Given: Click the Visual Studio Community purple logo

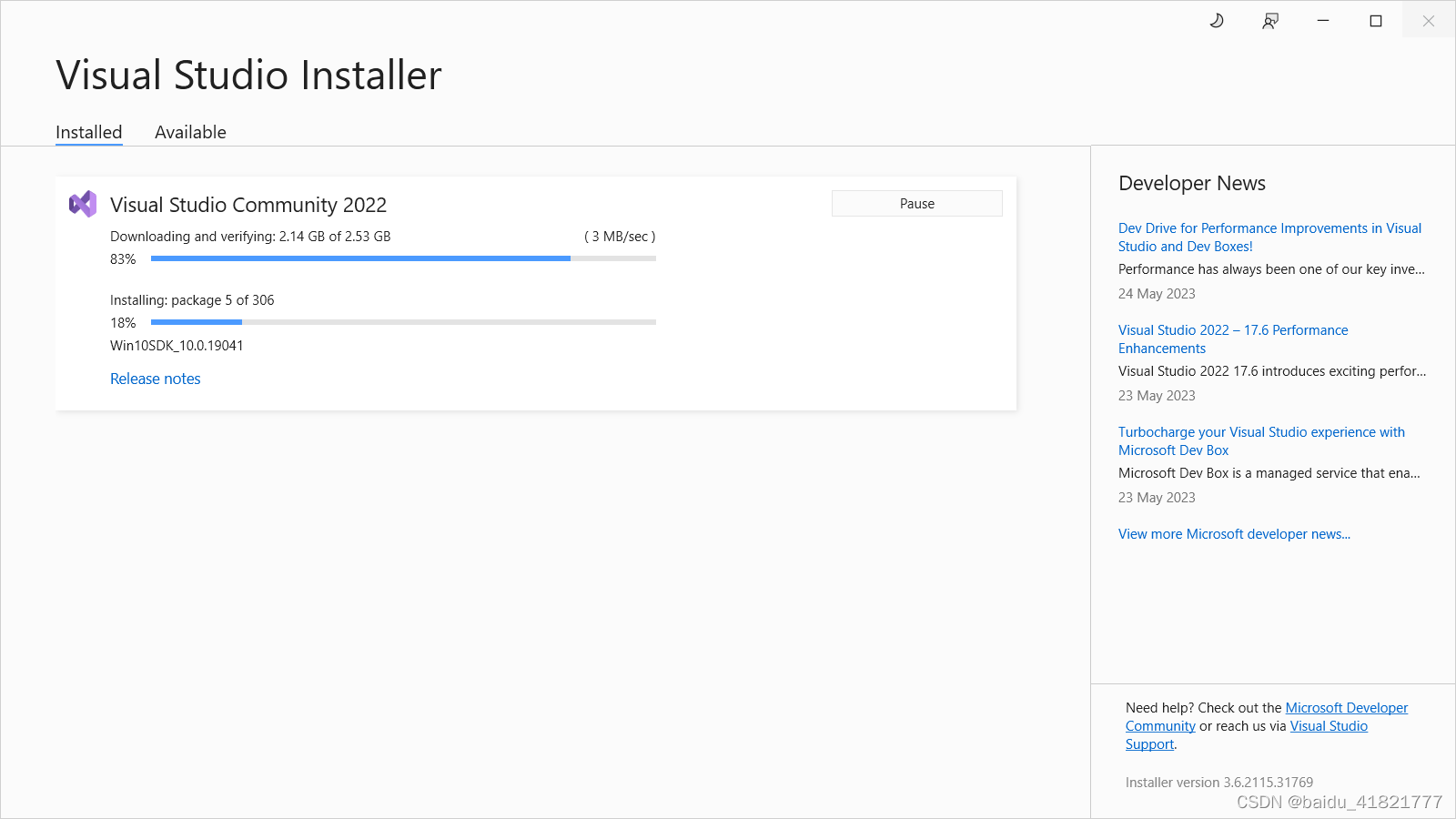Looking at the screenshot, I should [84, 204].
